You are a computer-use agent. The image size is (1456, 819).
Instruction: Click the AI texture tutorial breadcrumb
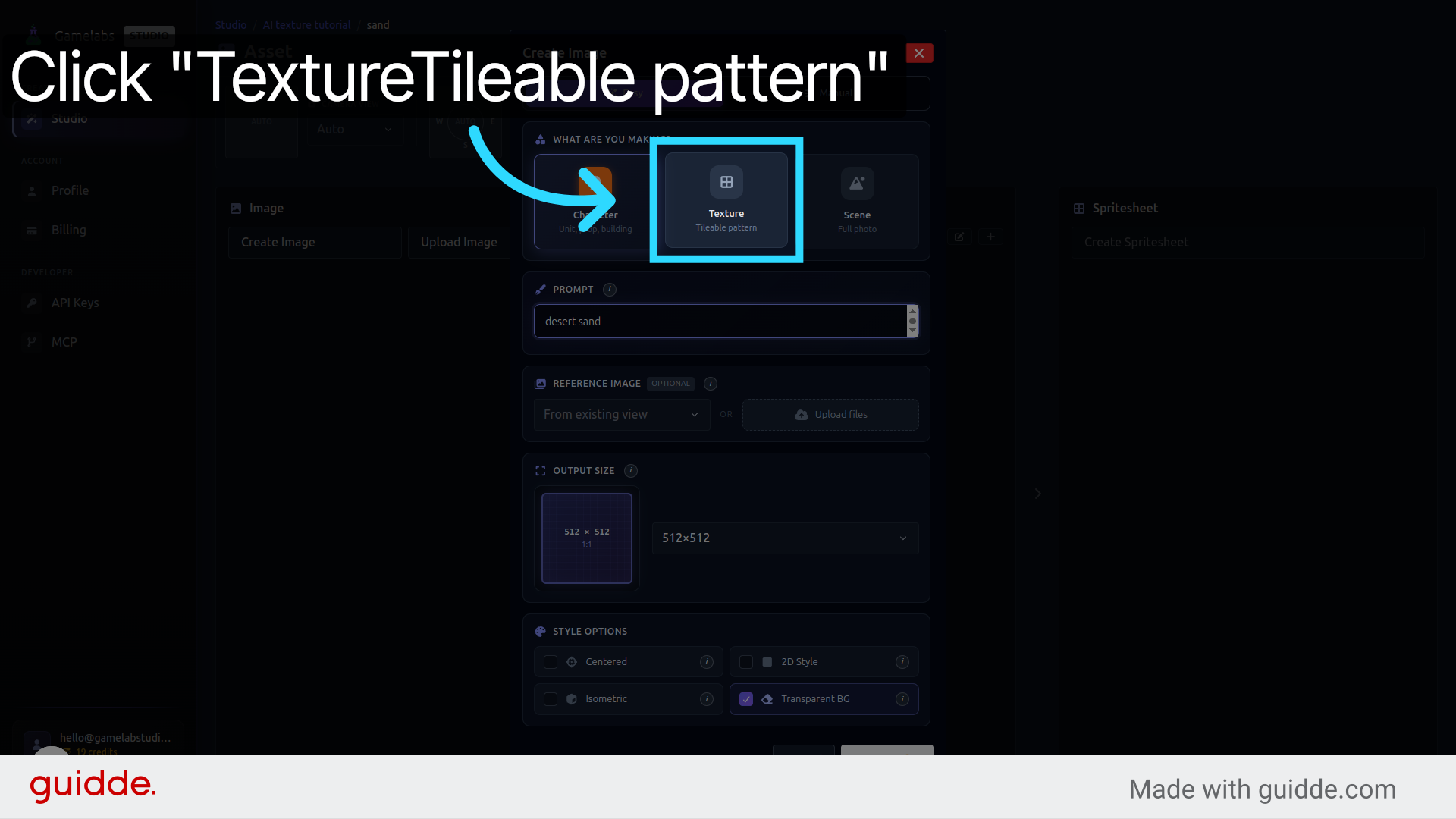point(306,25)
